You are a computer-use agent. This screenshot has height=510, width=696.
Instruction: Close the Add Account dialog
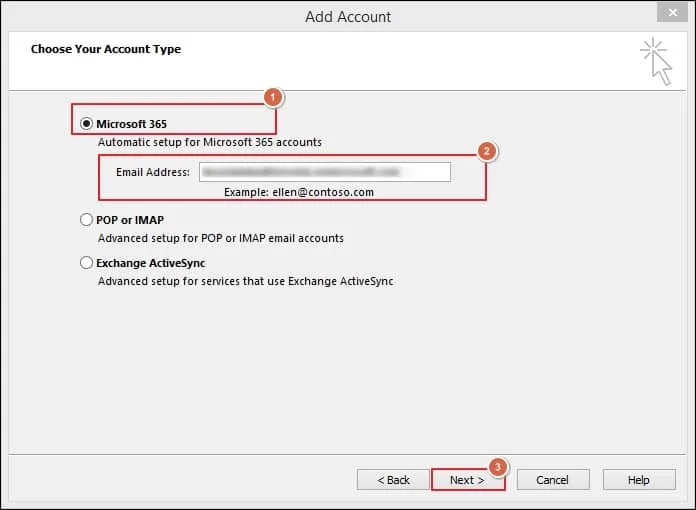(672, 12)
